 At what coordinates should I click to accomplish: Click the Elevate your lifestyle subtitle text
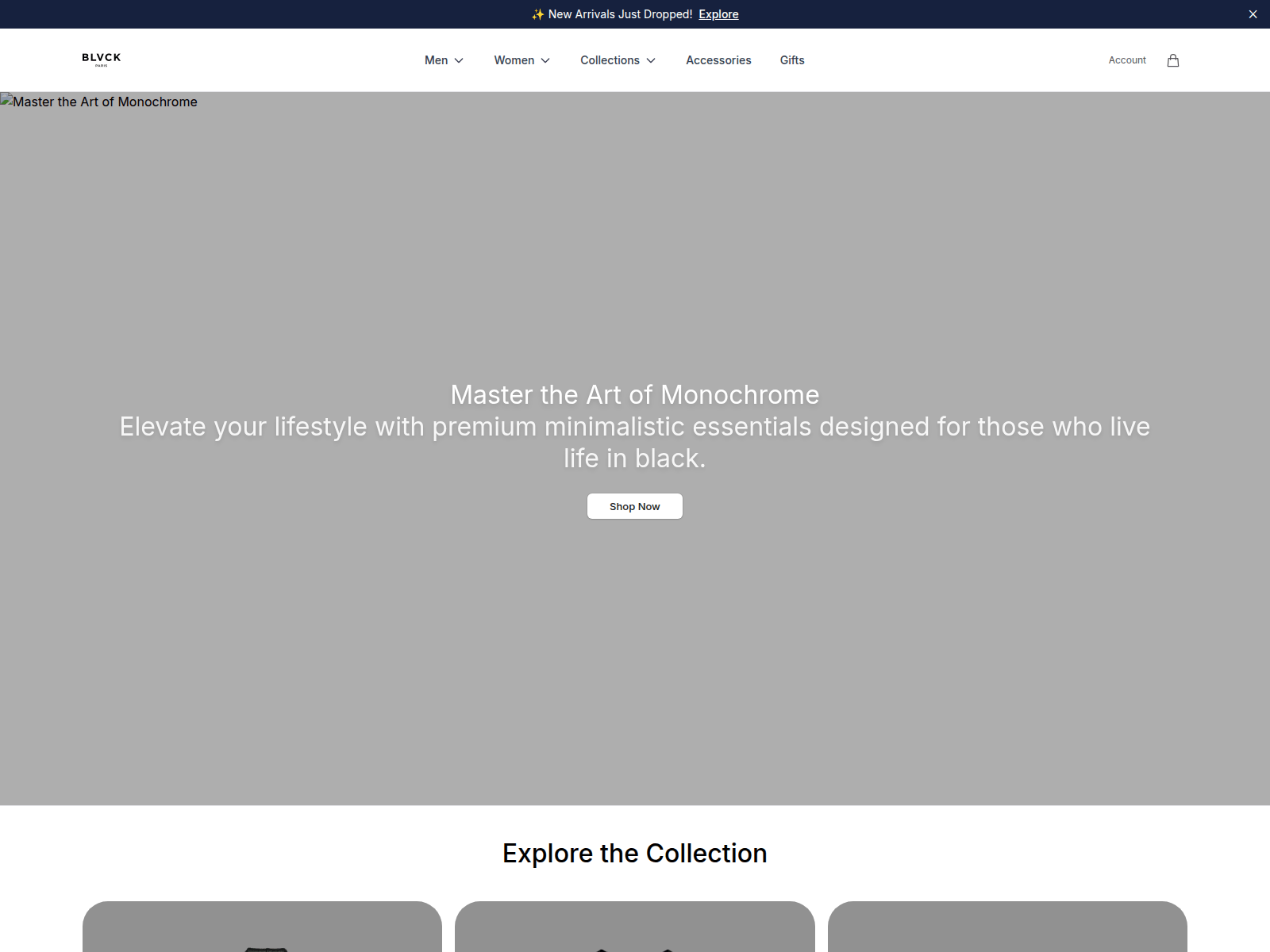coord(635,443)
